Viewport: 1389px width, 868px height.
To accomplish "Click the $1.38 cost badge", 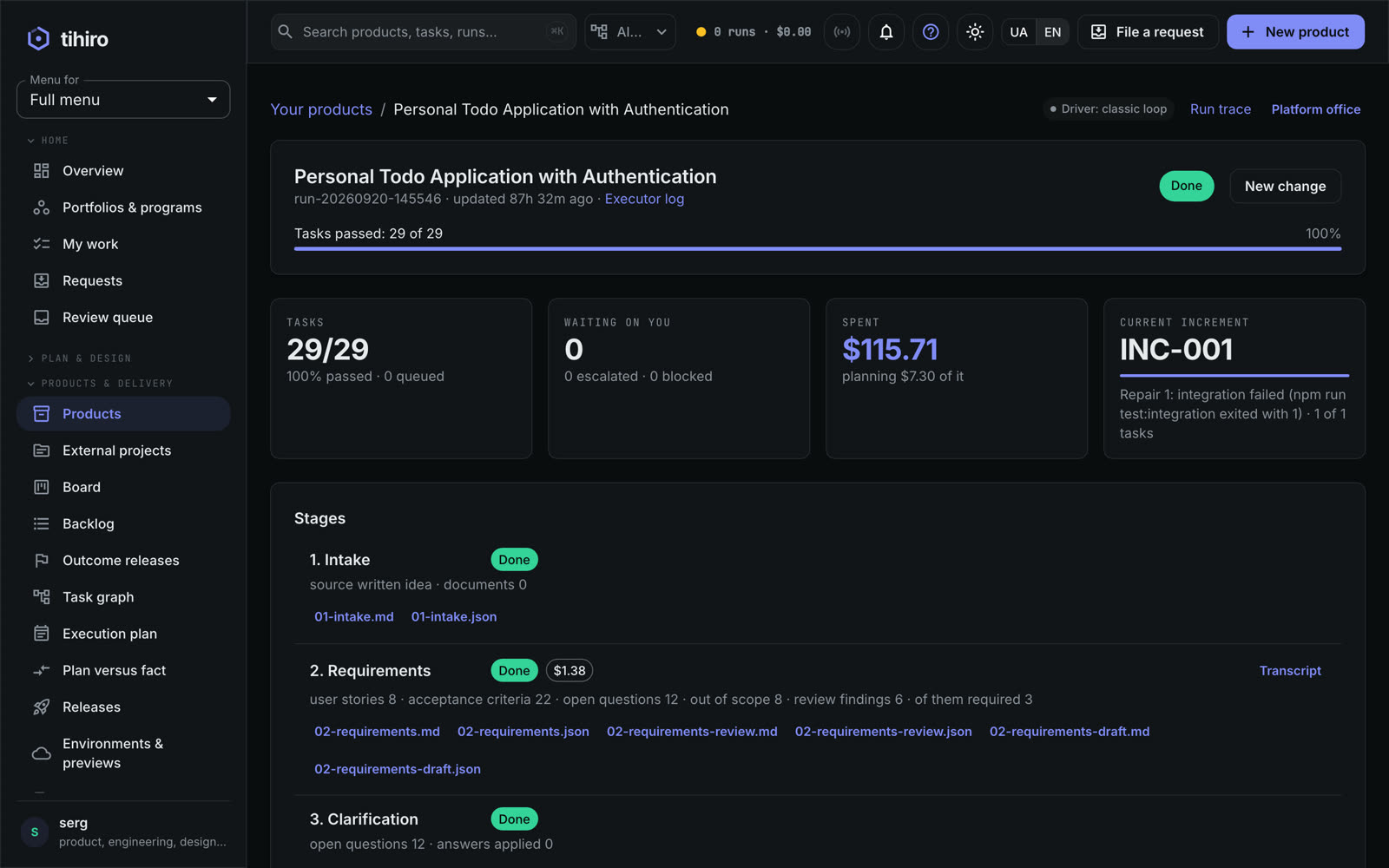I will click(569, 671).
